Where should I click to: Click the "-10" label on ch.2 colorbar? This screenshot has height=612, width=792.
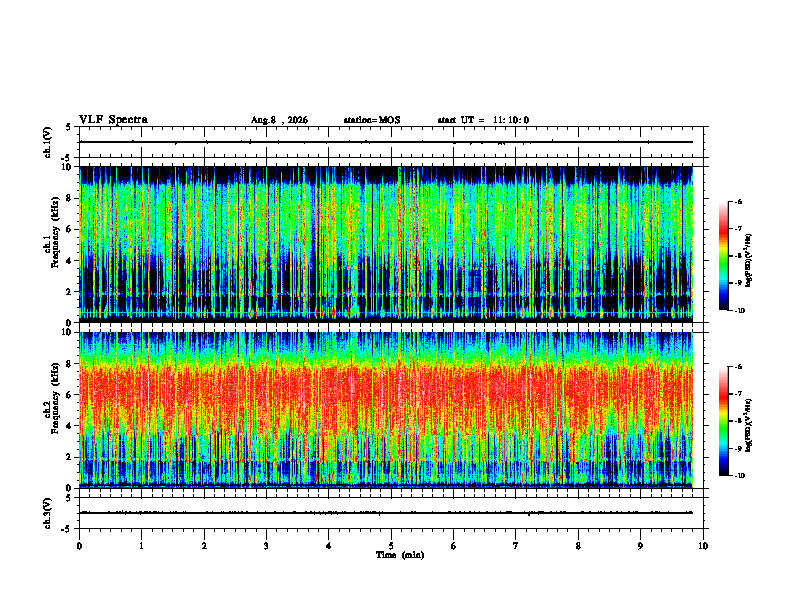click(x=740, y=476)
